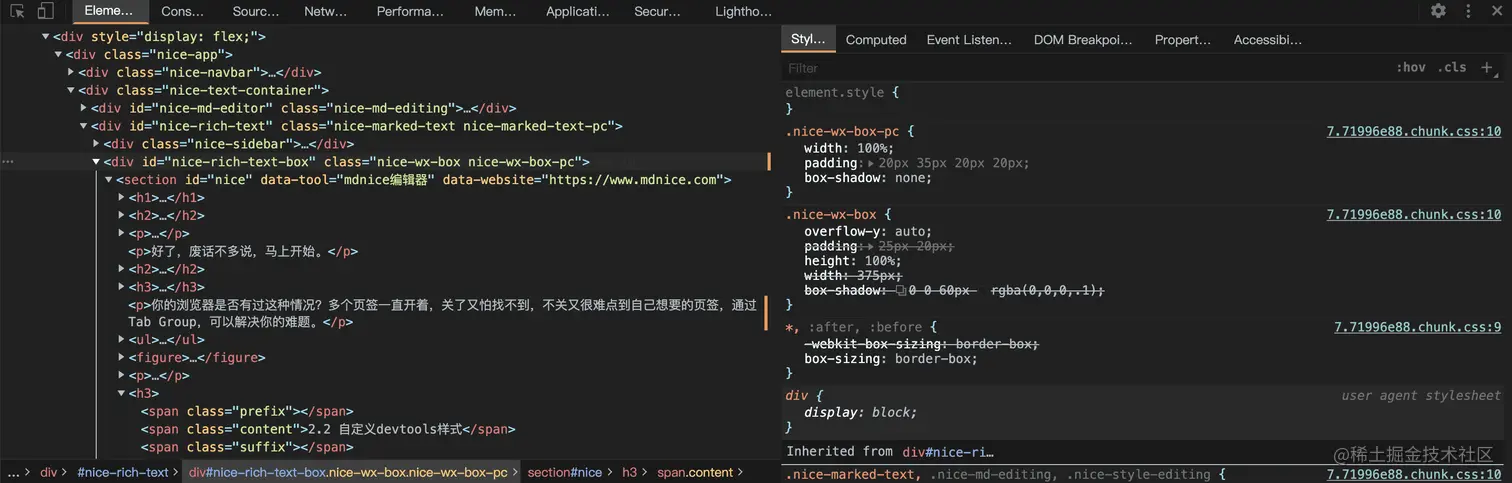Select breadcrumb section#nice
This screenshot has height=483, width=1512.
565,472
